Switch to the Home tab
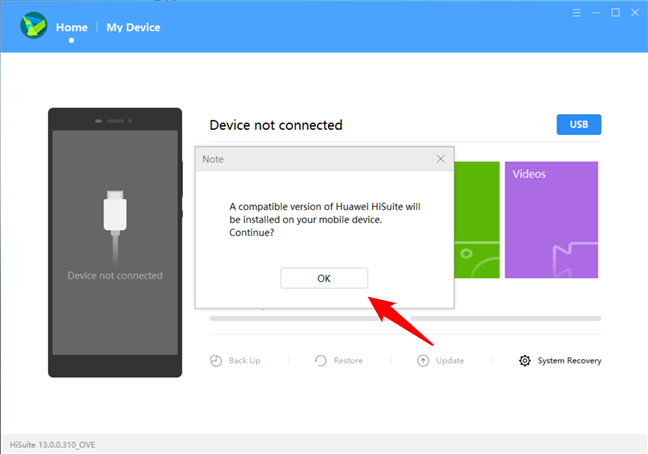Screen dimensions: 648x454 click(71, 27)
